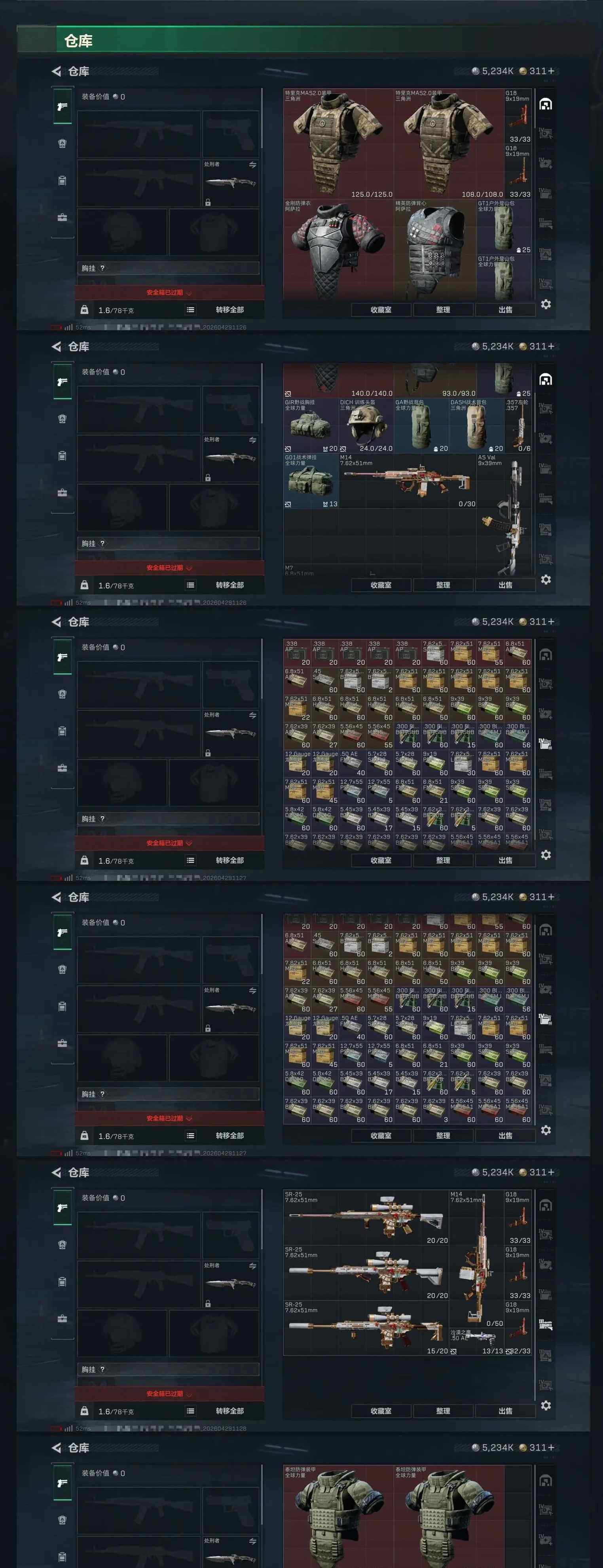Expand 安全箱已过期 notice beside the SR-25 rifles
This screenshot has width=603, height=1568.
coord(169,1394)
